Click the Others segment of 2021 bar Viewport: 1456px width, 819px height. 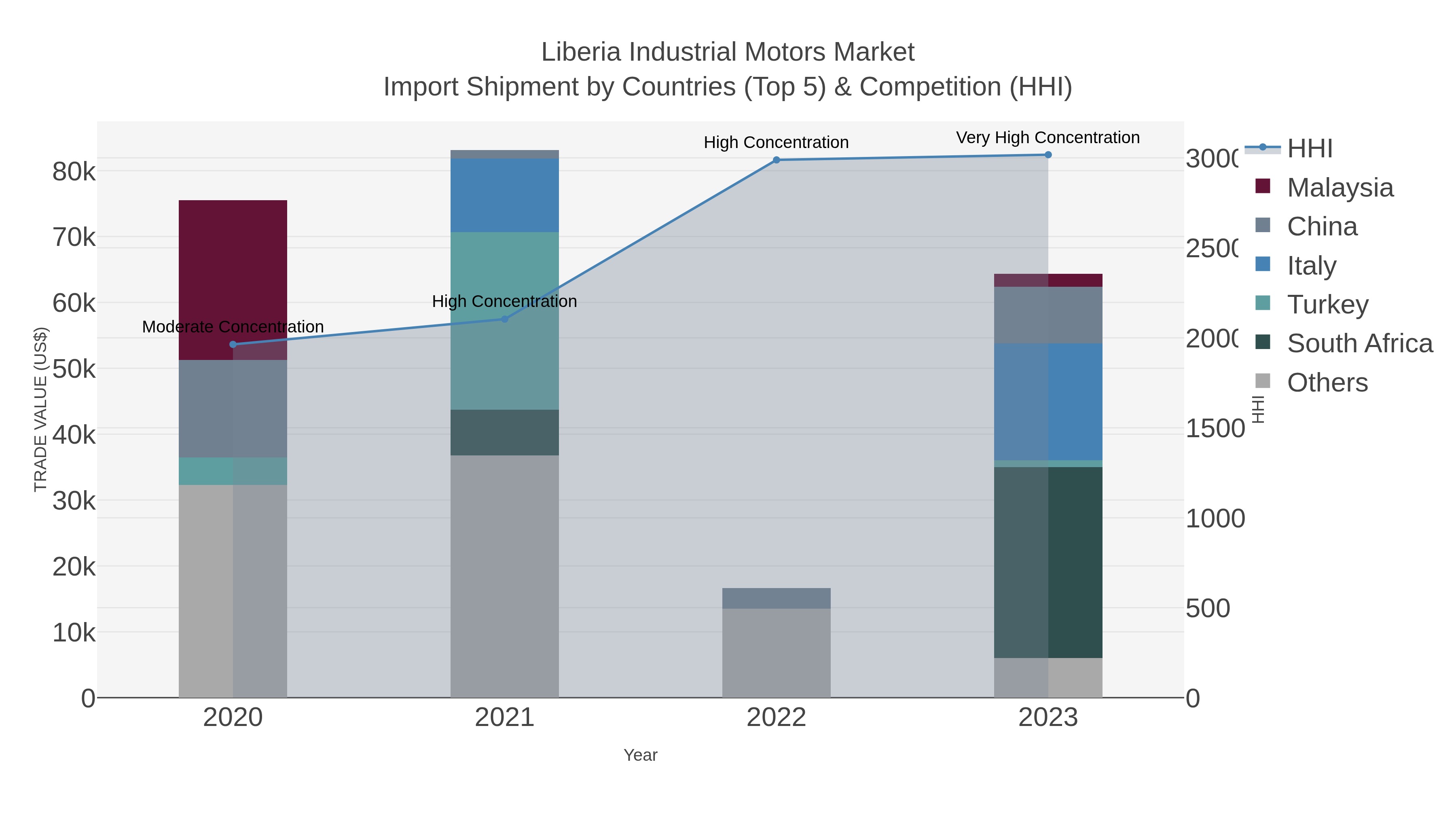[x=505, y=576]
